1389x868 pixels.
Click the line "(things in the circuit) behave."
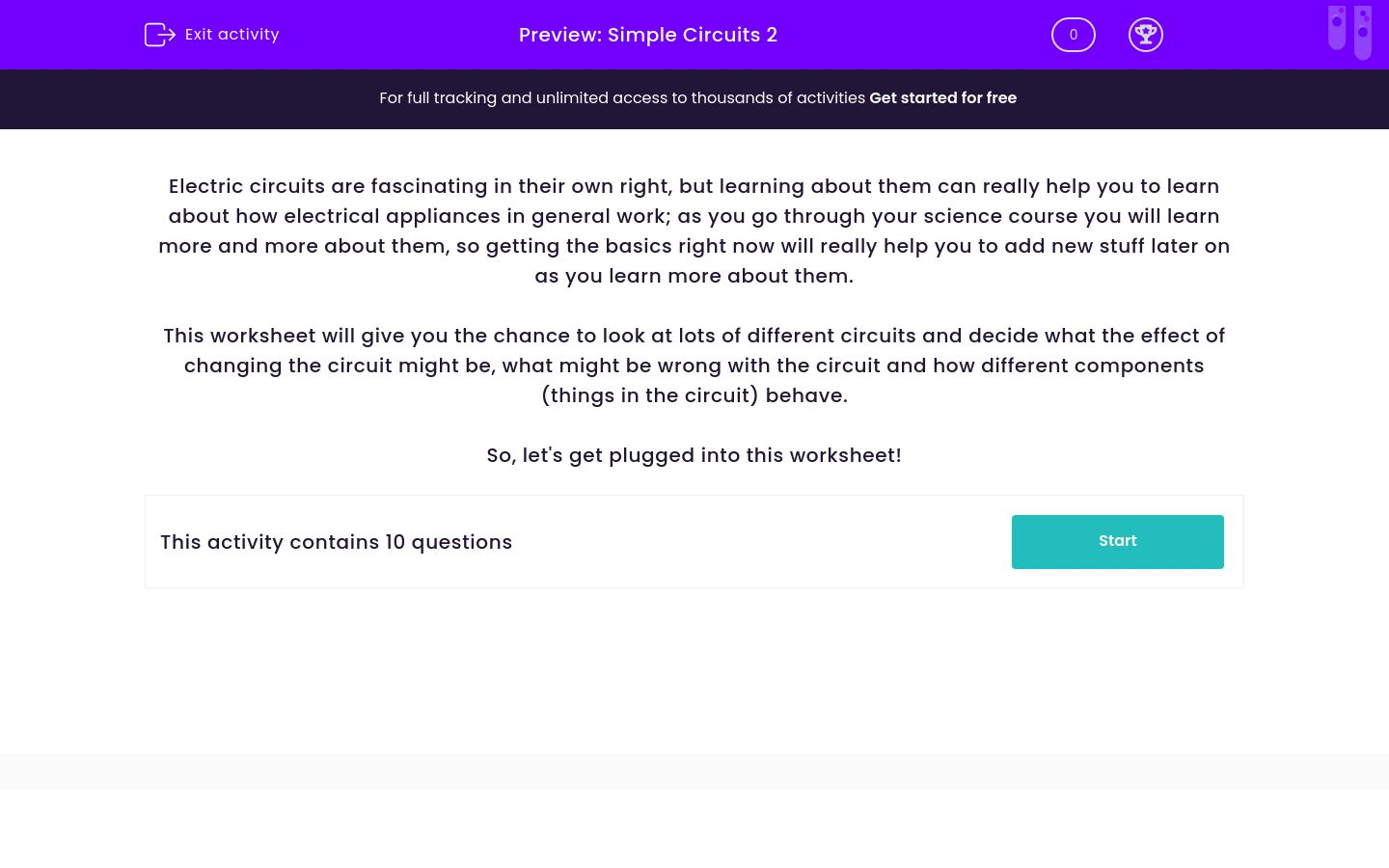pyautogui.click(x=694, y=395)
